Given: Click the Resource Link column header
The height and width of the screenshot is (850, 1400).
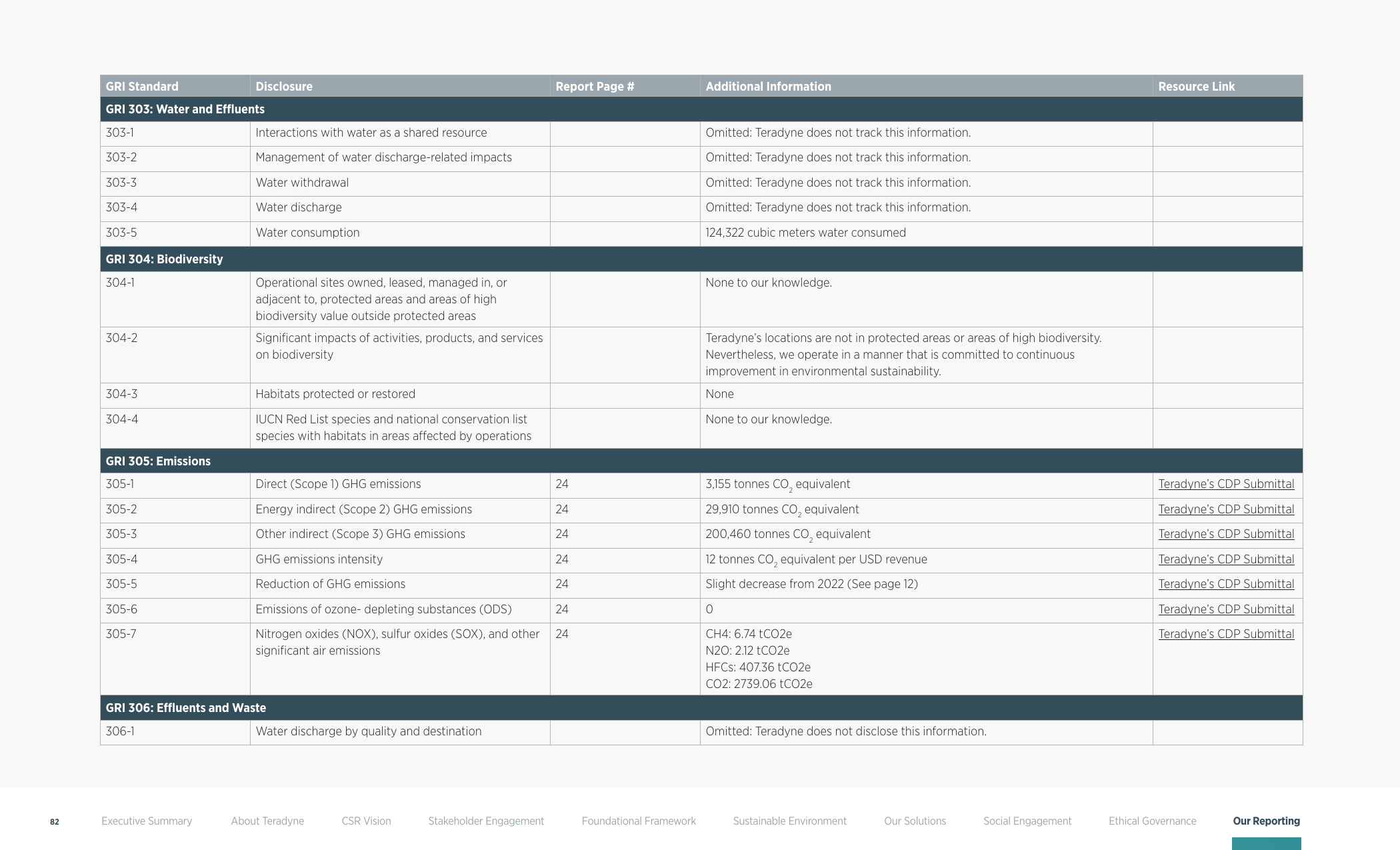Looking at the screenshot, I should (x=1228, y=86).
